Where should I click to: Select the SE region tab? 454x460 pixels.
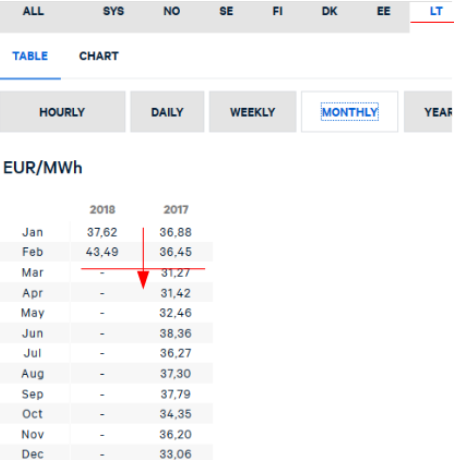pyautogui.click(x=226, y=11)
